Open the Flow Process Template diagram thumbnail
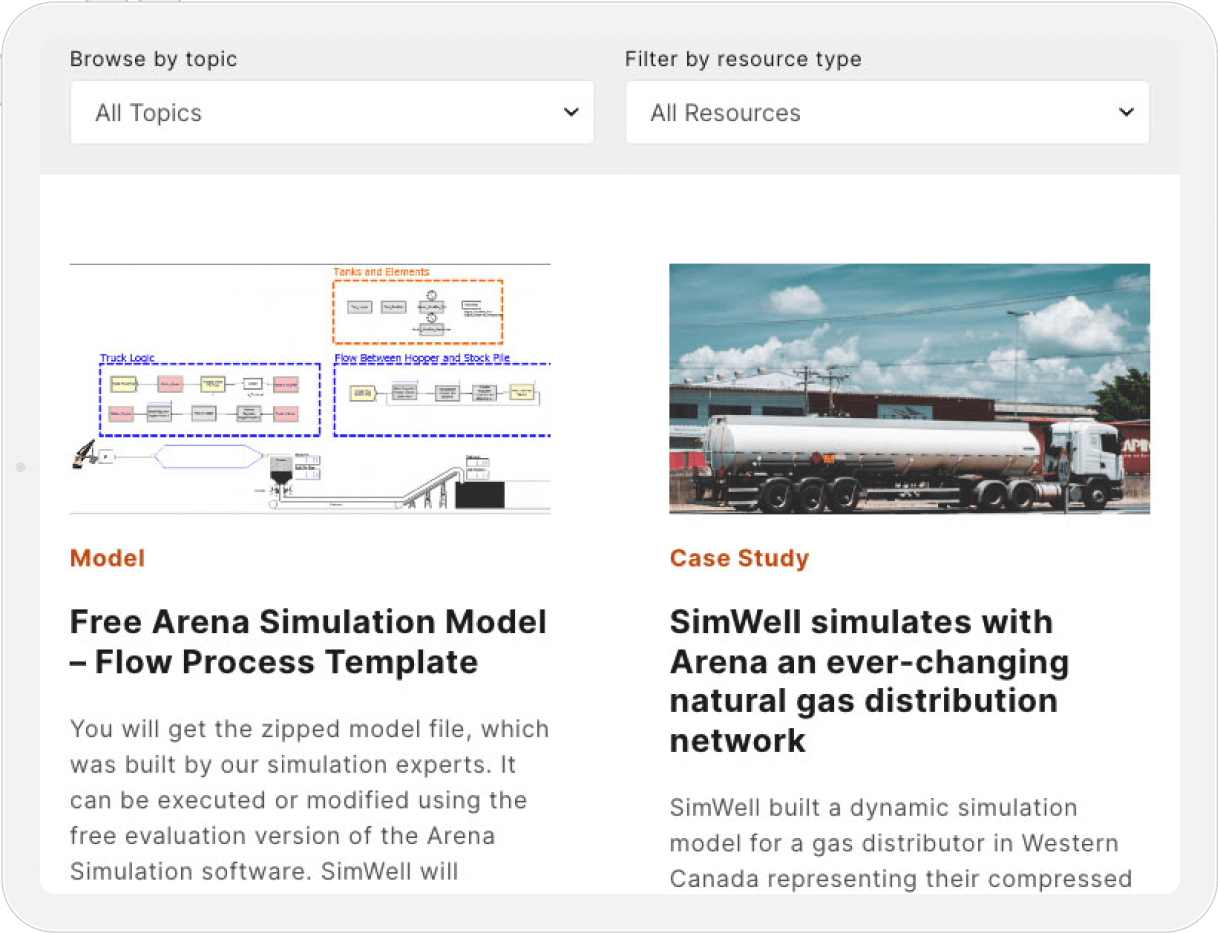Viewport: 1218px width, 933px height. point(310,388)
